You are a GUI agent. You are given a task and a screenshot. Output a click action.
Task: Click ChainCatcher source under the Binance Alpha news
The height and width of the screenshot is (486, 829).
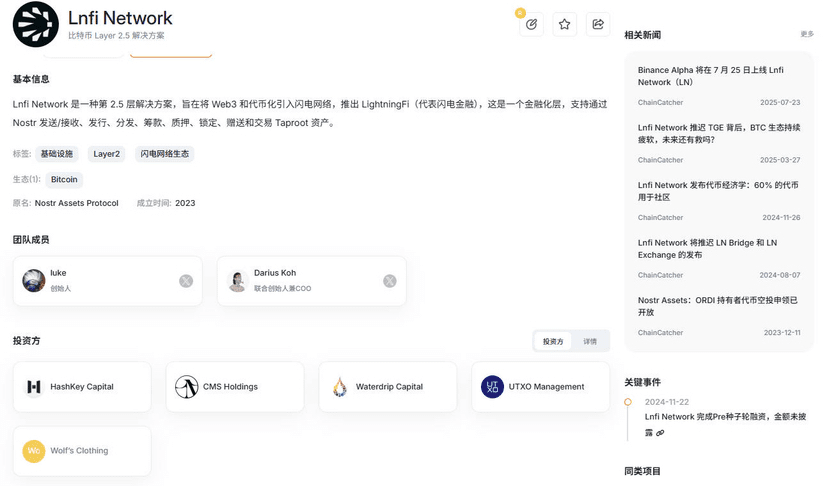660,102
